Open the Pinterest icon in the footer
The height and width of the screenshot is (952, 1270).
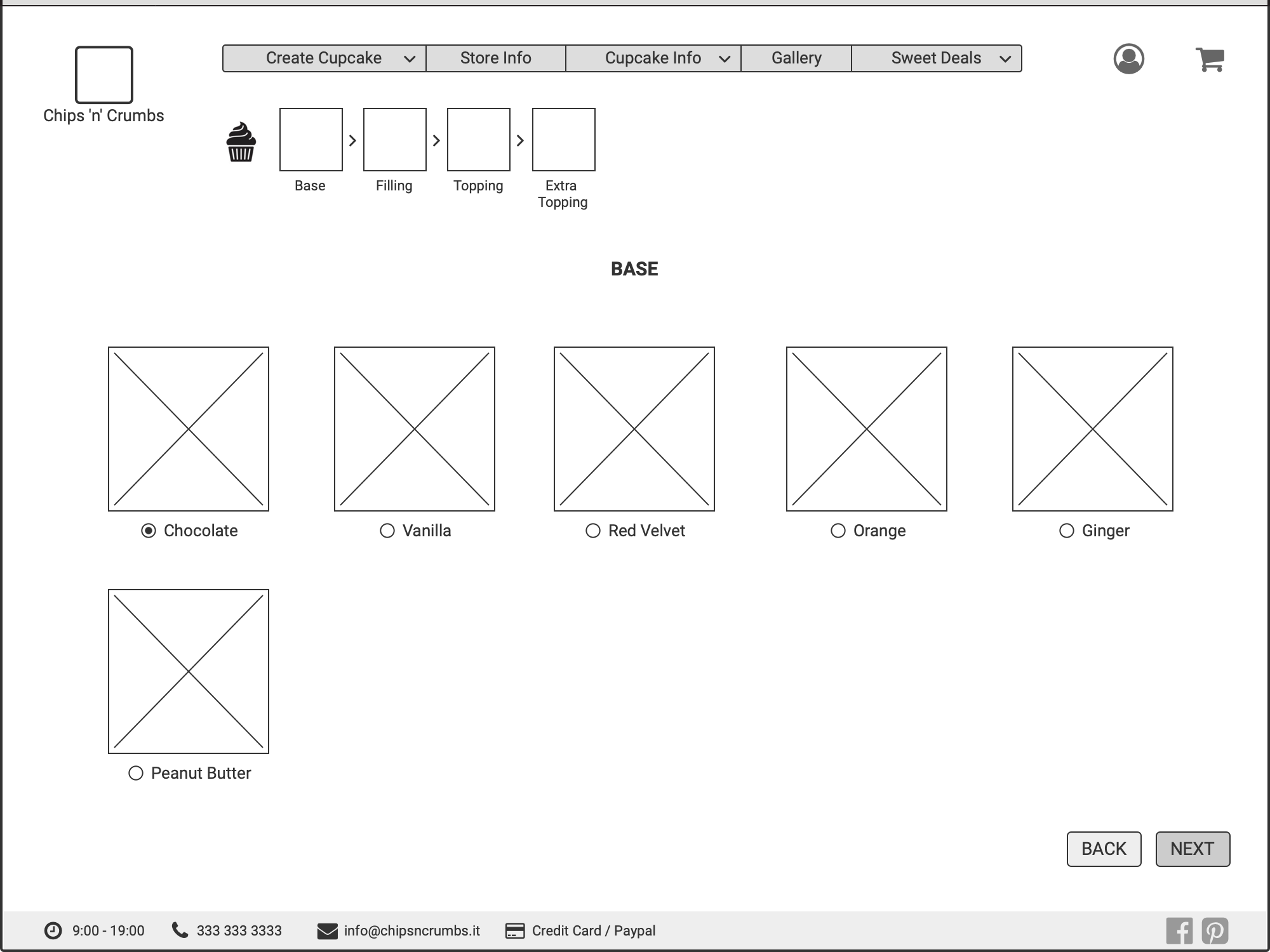coord(1215,931)
